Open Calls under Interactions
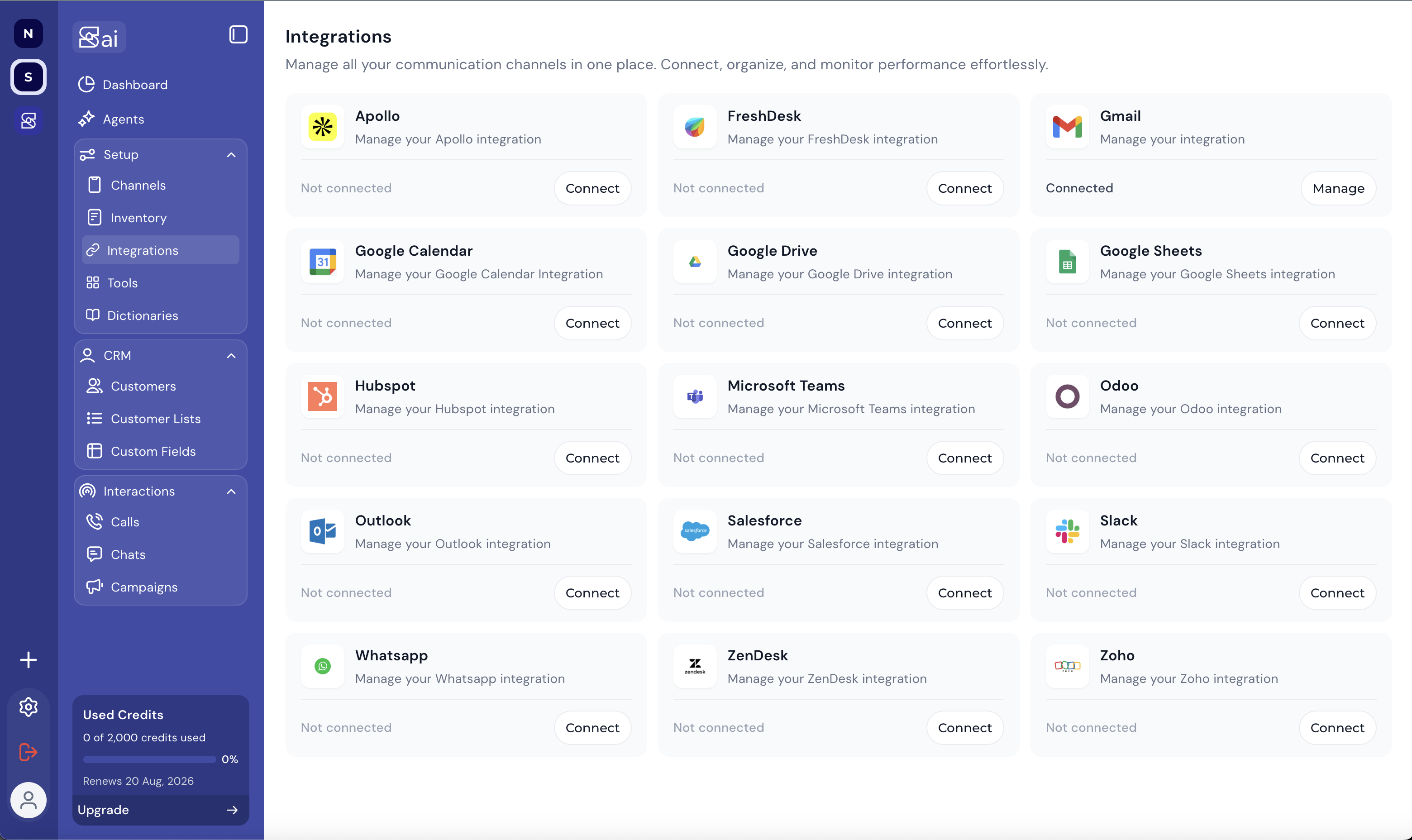The height and width of the screenshot is (840, 1412). tap(160, 522)
